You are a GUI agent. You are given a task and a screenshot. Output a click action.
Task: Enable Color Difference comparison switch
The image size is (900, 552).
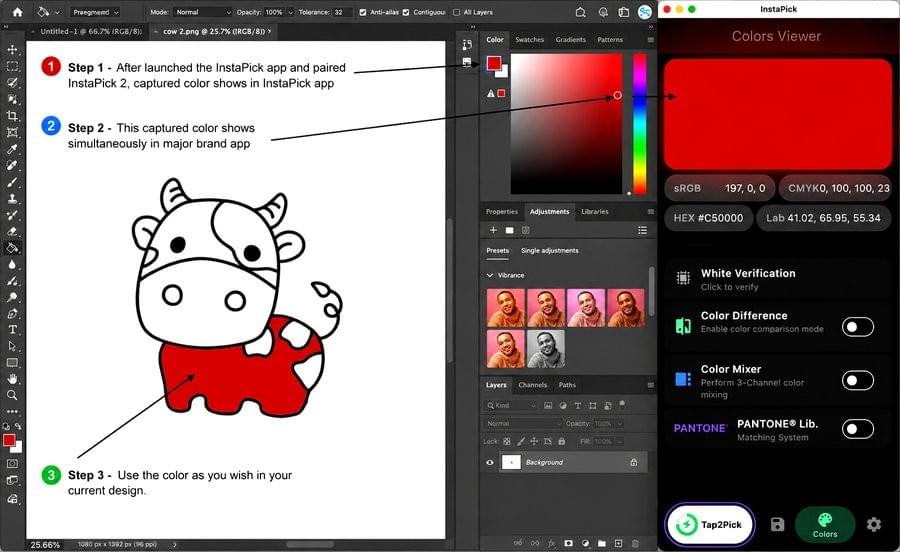(858, 326)
